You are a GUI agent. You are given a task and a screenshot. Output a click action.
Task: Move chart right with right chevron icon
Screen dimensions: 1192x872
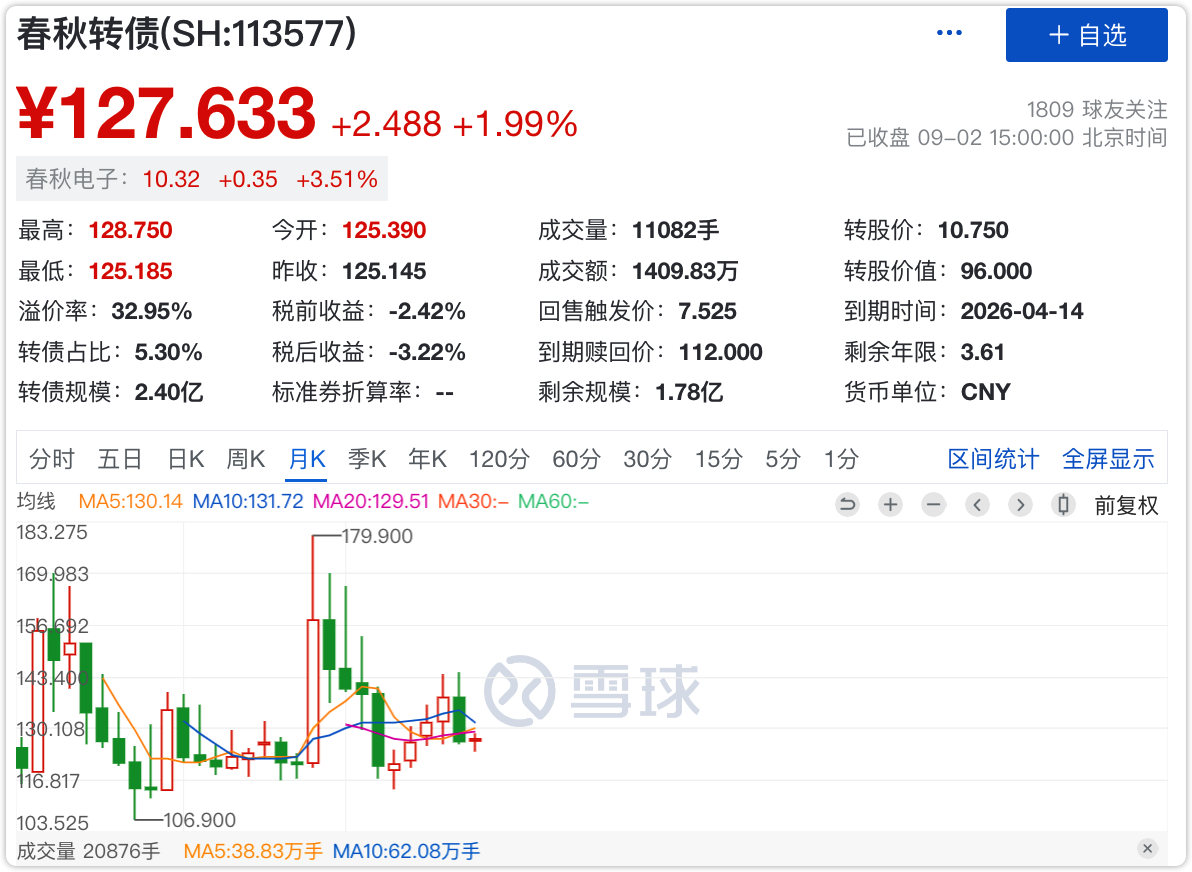pyautogui.click(x=1020, y=504)
